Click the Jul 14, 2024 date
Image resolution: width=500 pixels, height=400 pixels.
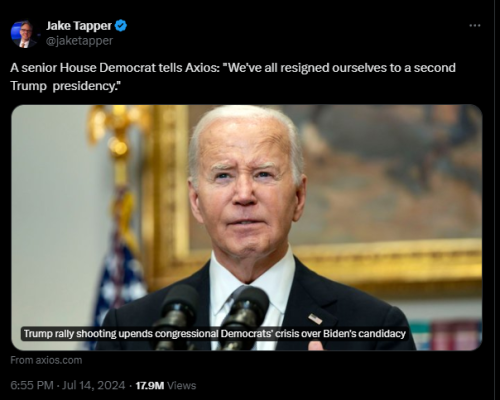[94, 385]
